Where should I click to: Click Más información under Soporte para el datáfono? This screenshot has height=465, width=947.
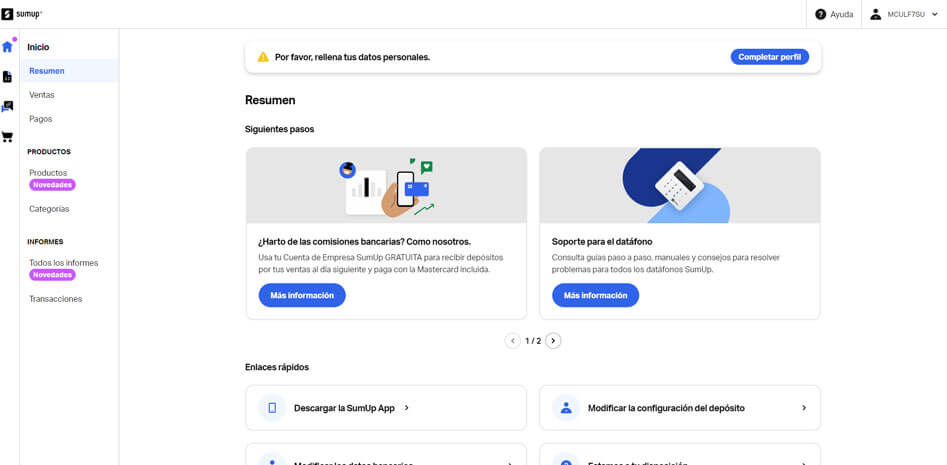coord(595,295)
